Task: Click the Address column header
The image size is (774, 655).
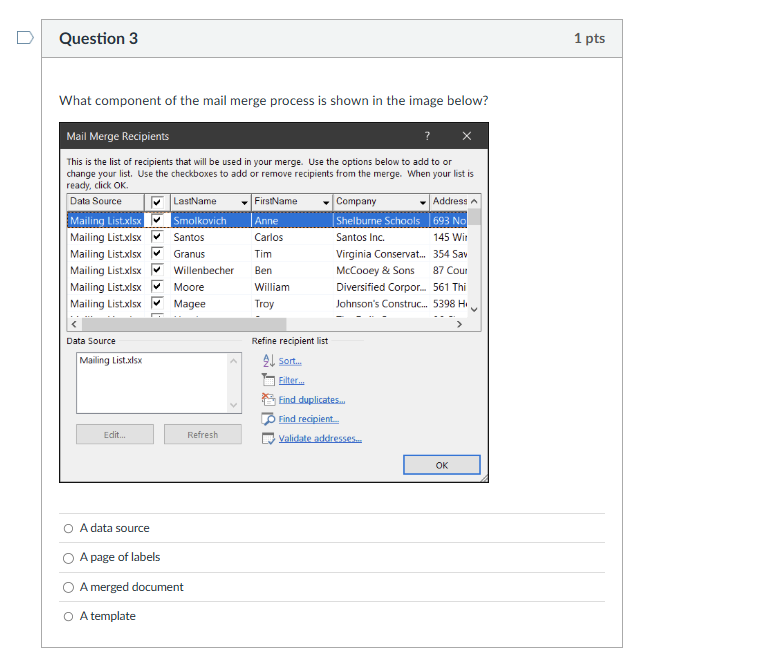Action: [x=449, y=201]
